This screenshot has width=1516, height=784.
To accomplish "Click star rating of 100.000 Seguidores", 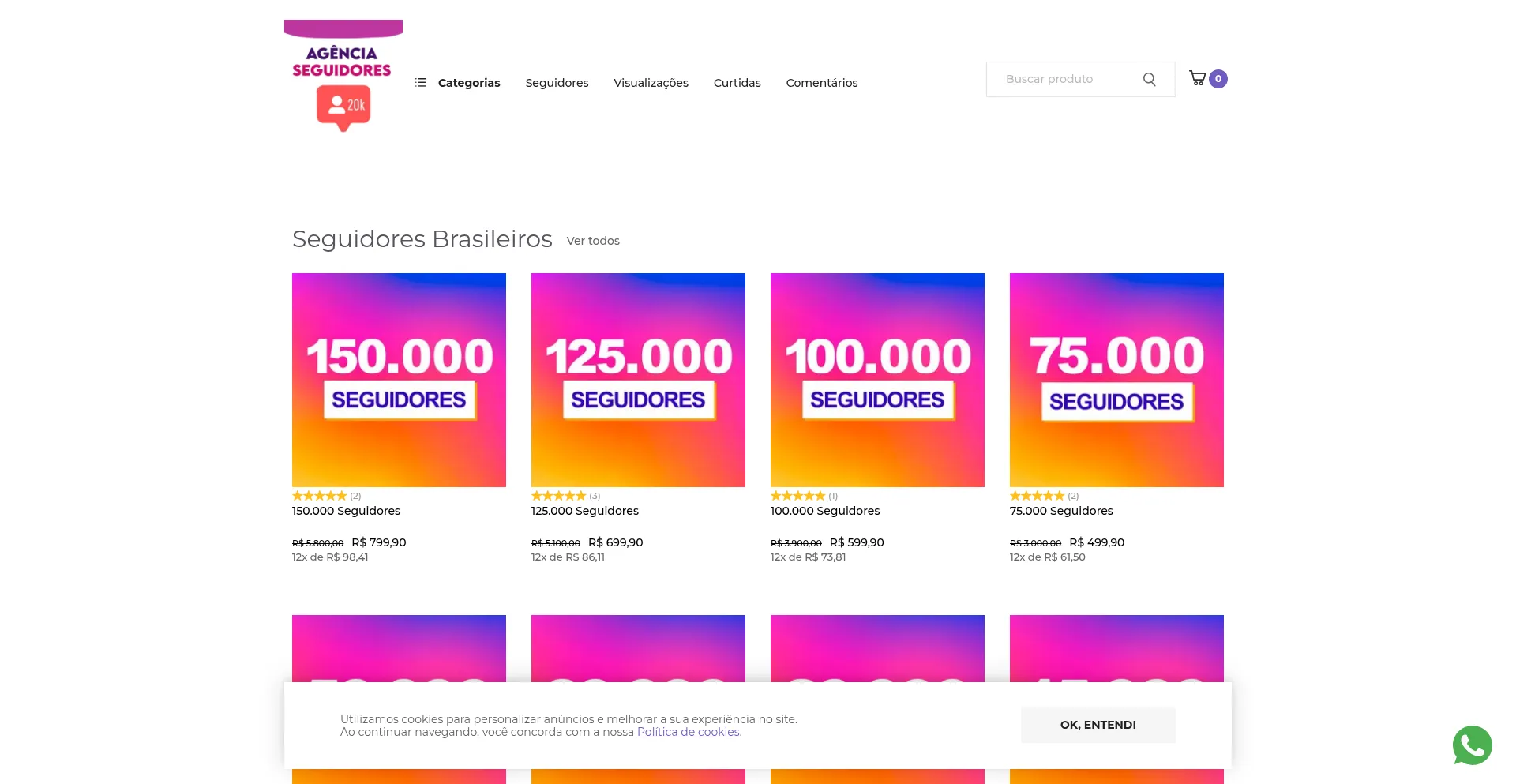I will (798, 496).
